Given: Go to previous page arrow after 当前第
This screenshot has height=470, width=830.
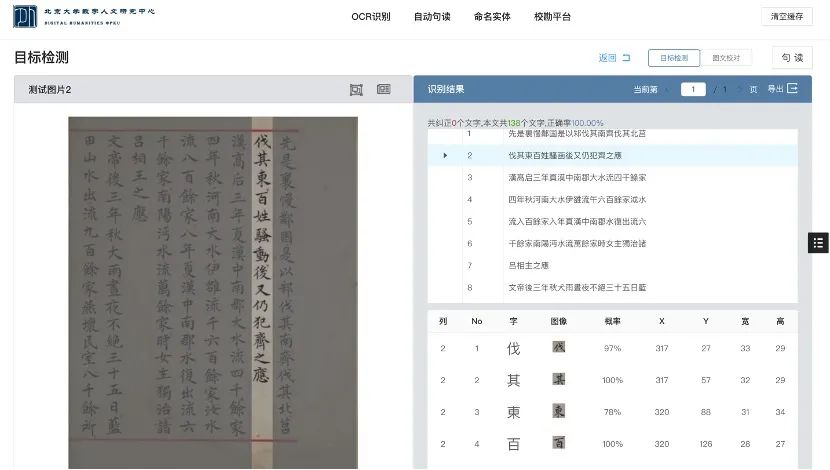Looking at the screenshot, I should [x=669, y=89].
